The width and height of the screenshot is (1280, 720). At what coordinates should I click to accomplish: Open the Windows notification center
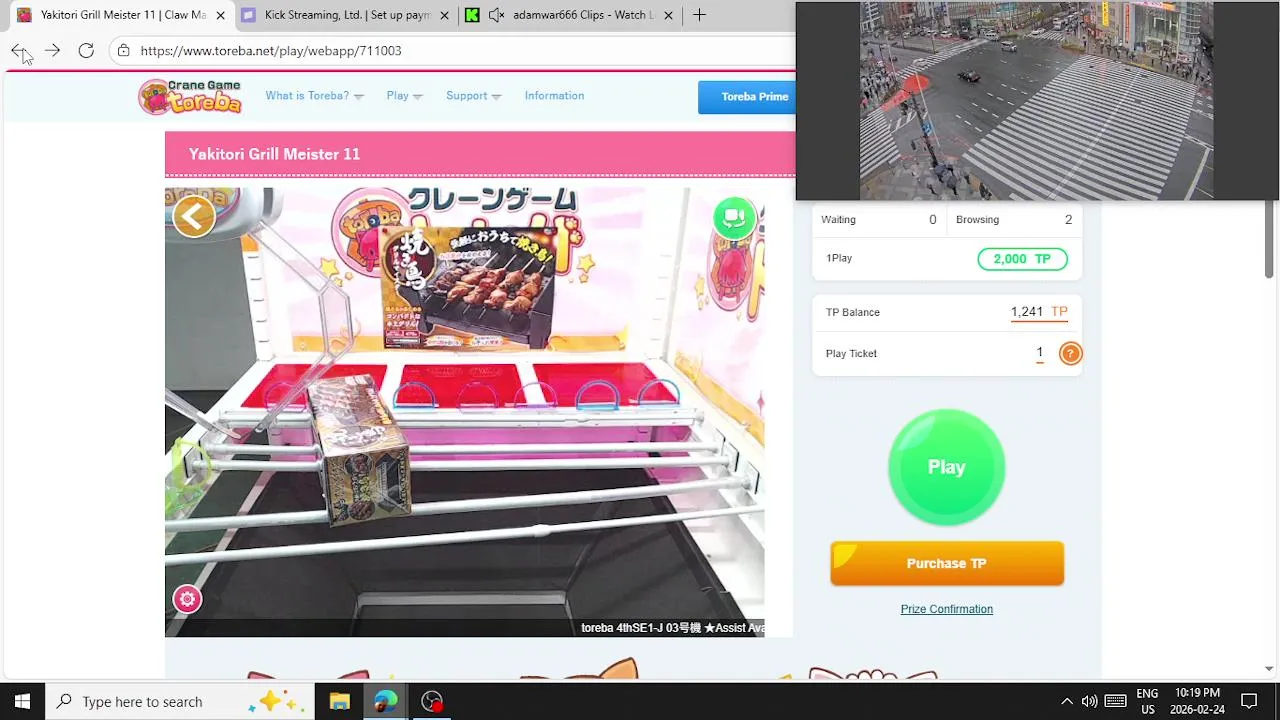pyautogui.click(x=1249, y=701)
